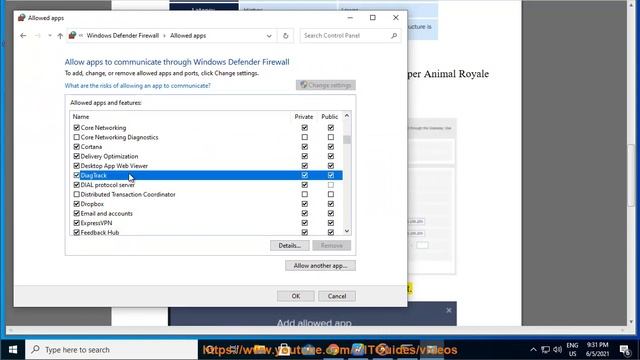Check Distributed Transaction Coordinator Private checkbox

click(304, 194)
